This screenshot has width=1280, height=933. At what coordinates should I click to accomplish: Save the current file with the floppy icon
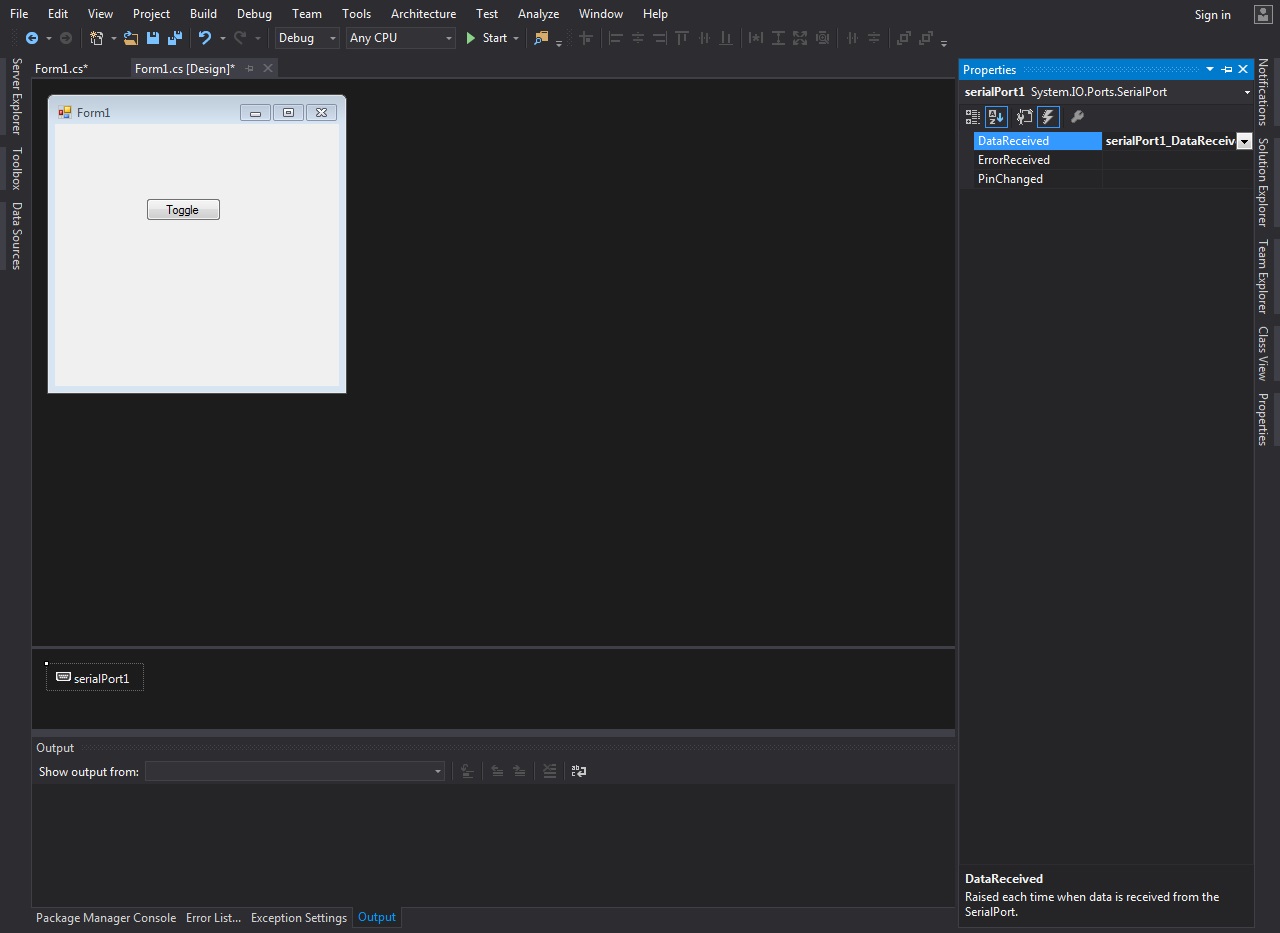click(x=153, y=38)
